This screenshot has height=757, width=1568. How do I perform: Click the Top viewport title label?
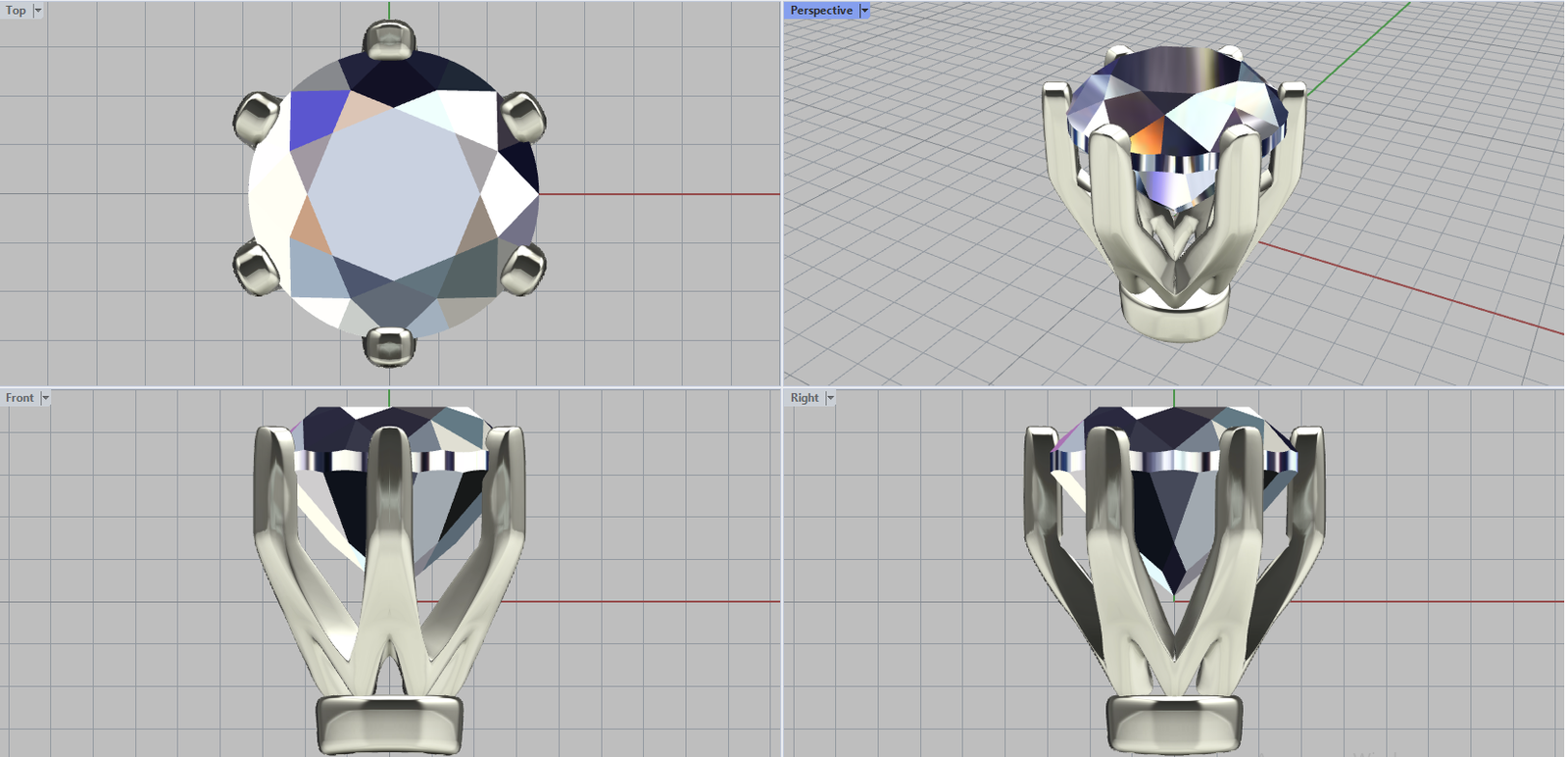16,11
